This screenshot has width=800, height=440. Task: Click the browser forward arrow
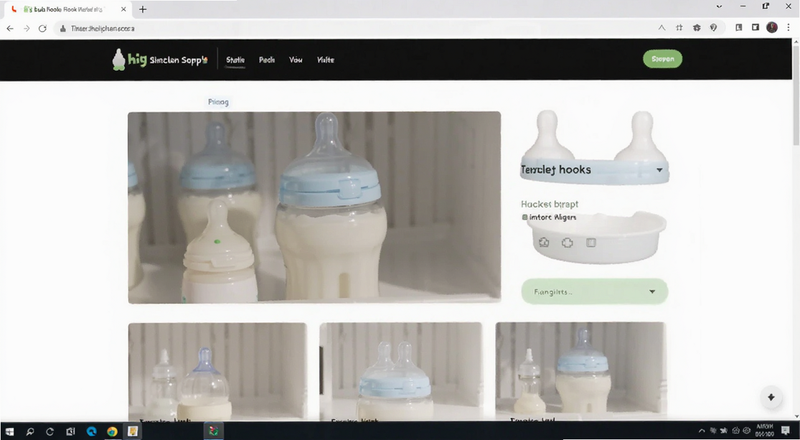click(x=27, y=29)
